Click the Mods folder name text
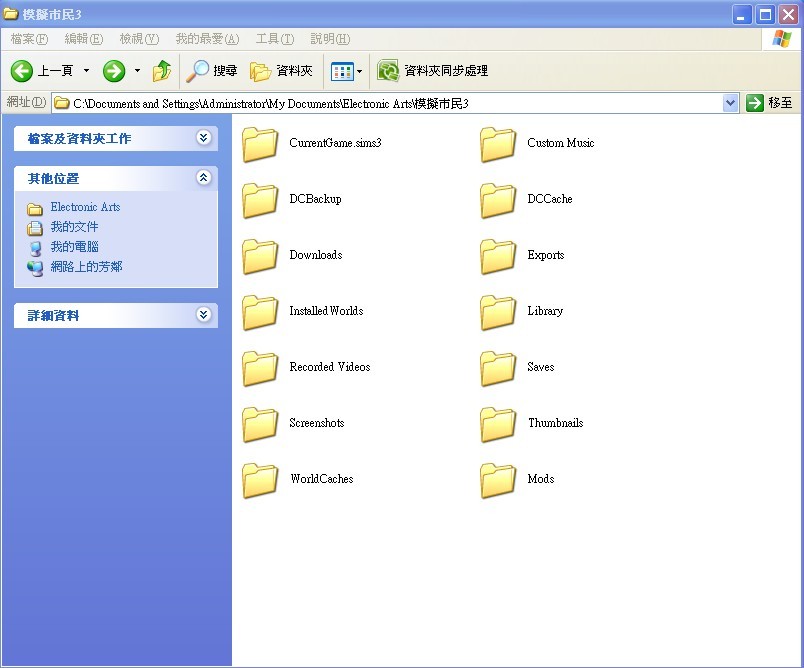The image size is (804, 668). (540, 479)
